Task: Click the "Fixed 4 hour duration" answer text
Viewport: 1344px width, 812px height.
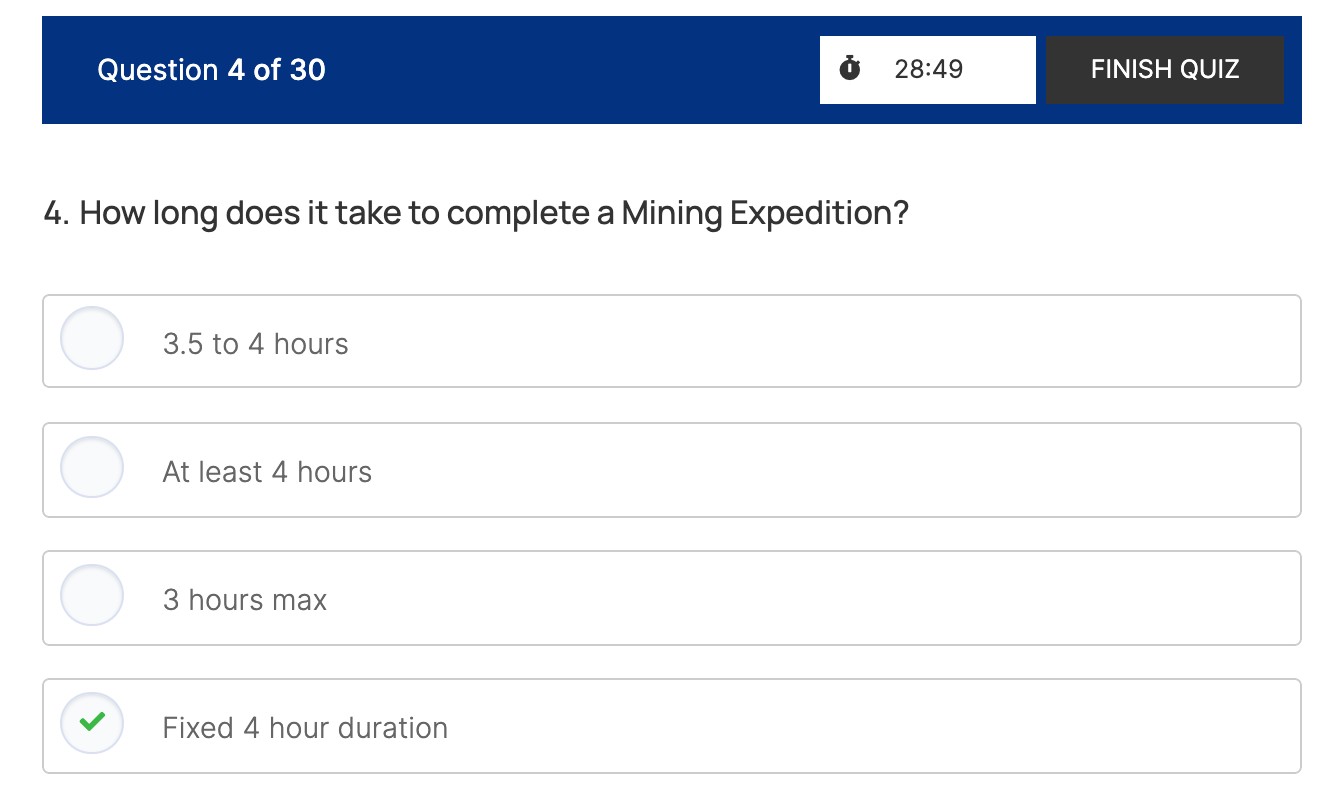Action: [305, 728]
